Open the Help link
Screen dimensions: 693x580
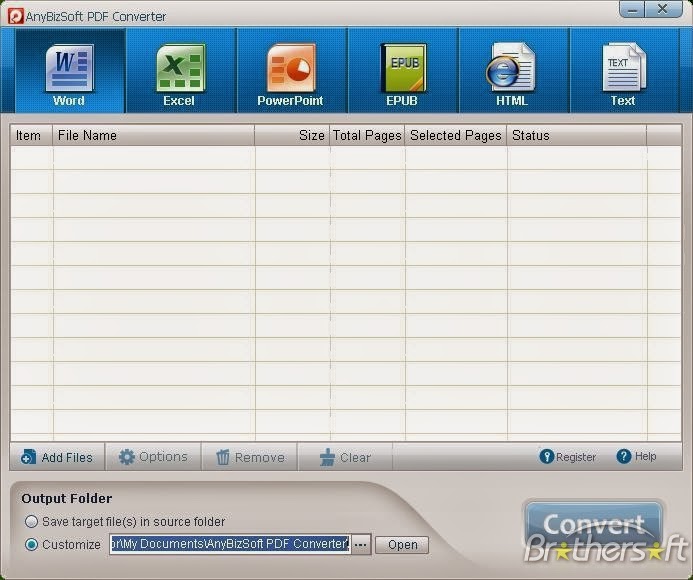(636, 456)
